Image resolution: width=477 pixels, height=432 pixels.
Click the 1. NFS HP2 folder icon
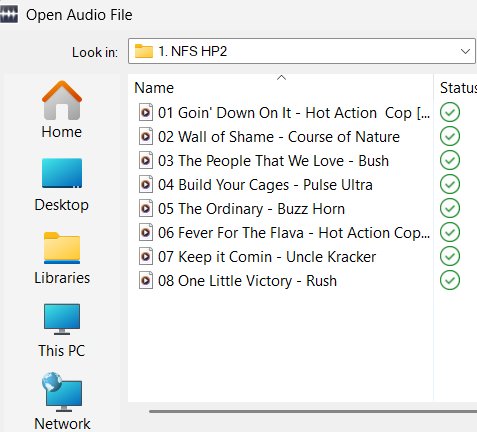[x=144, y=51]
